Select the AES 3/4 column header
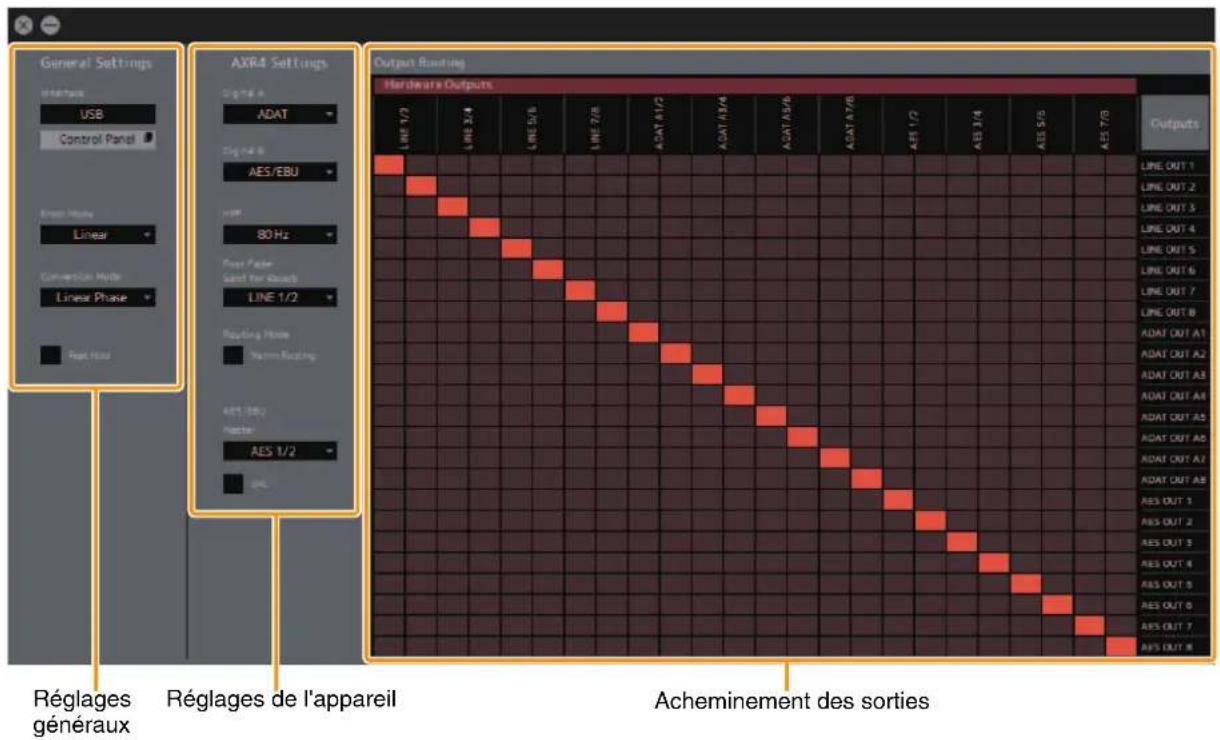 click(978, 124)
